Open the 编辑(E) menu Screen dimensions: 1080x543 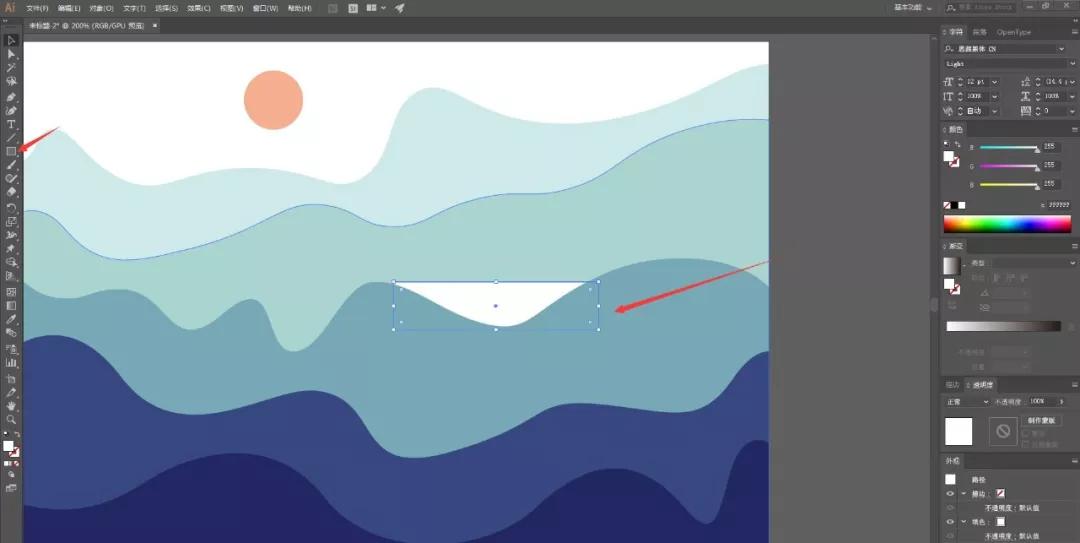click(69, 8)
